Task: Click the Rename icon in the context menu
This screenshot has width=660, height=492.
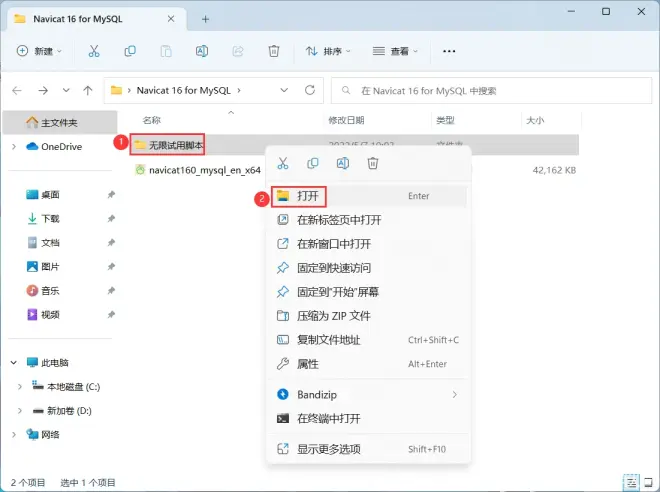Action: pos(343,163)
